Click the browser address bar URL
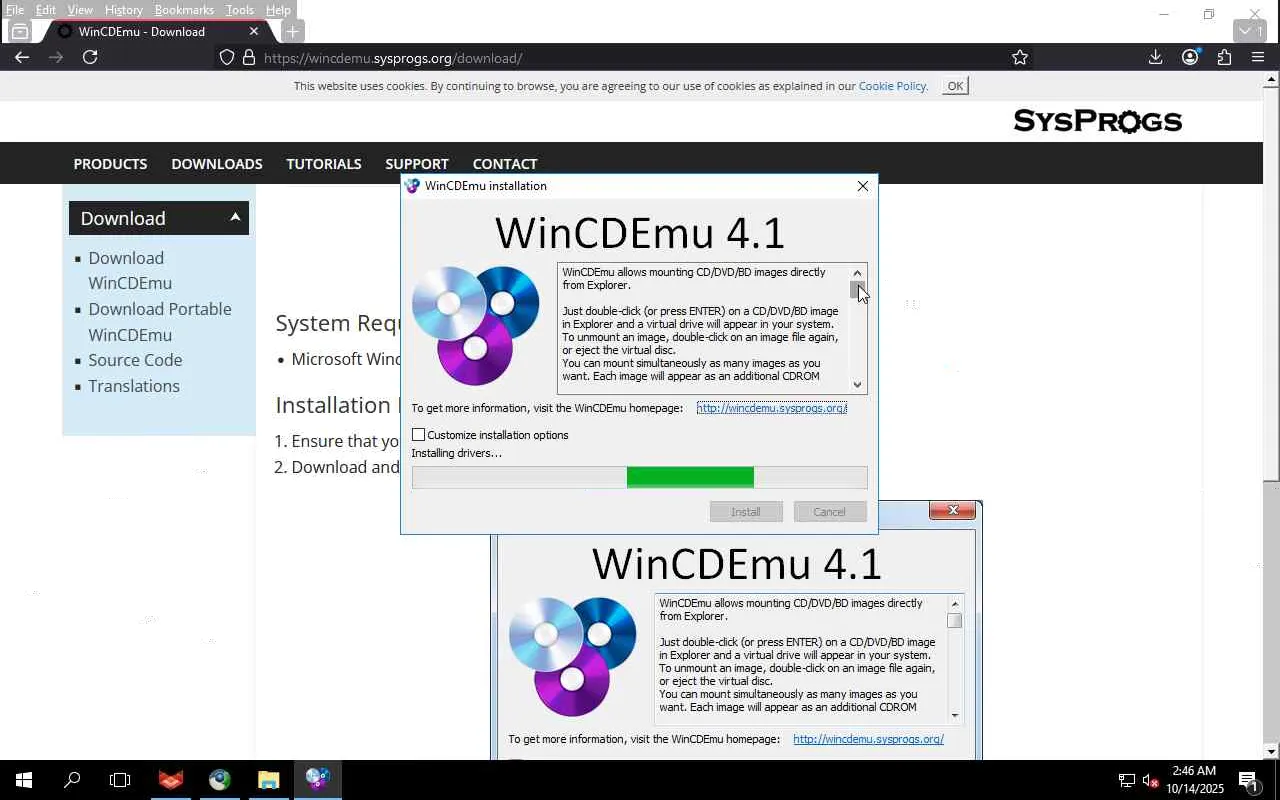 tap(393, 58)
